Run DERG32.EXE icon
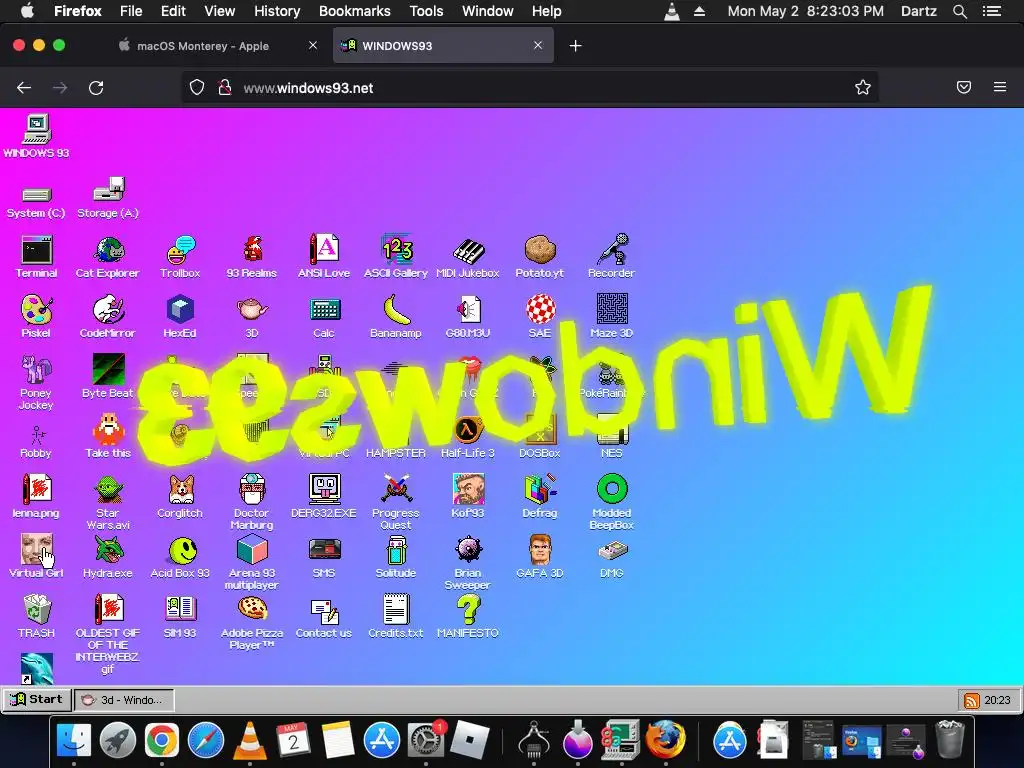 [324, 496]
